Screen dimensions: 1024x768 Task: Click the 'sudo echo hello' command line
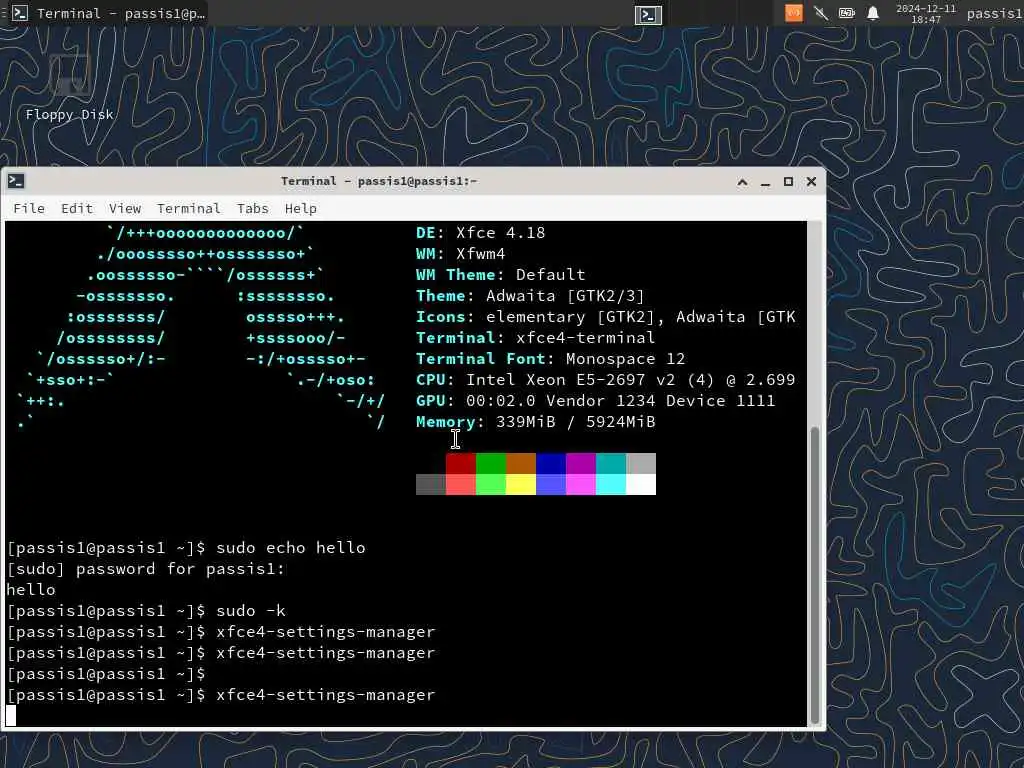(186, 547)
